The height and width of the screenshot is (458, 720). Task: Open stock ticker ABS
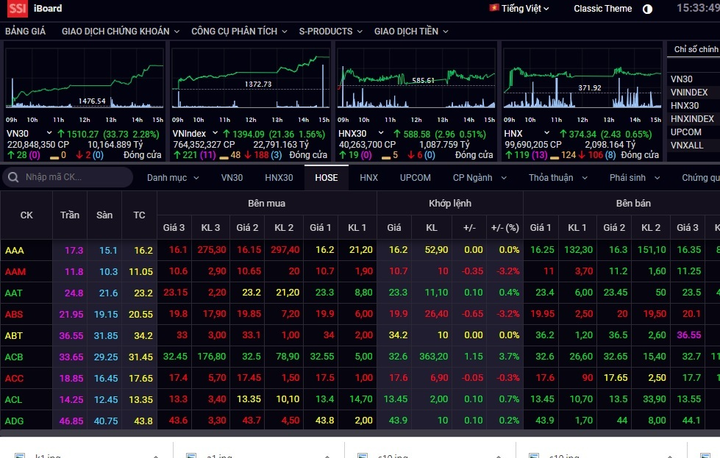[x=14, y=314]
